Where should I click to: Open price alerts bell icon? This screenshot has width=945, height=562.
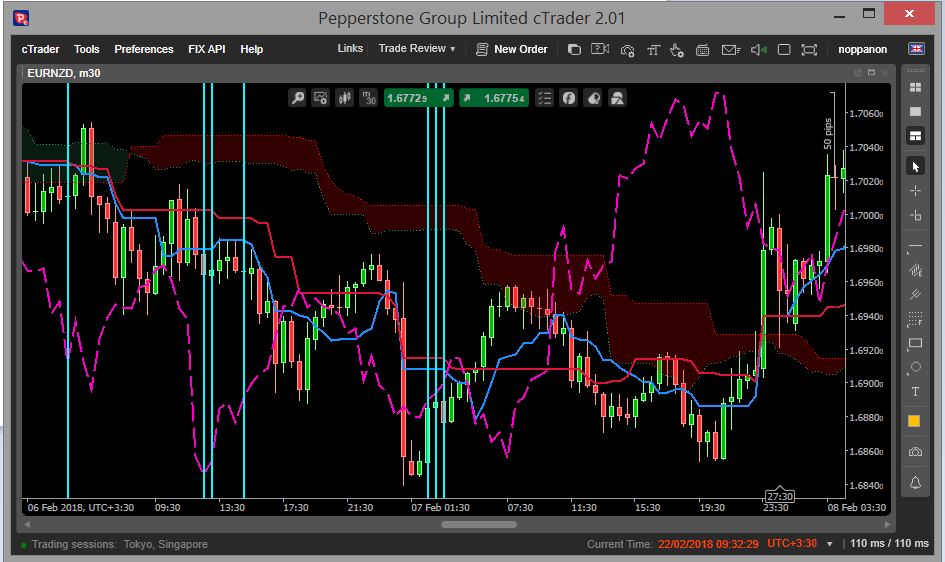(x=915, y=482)
